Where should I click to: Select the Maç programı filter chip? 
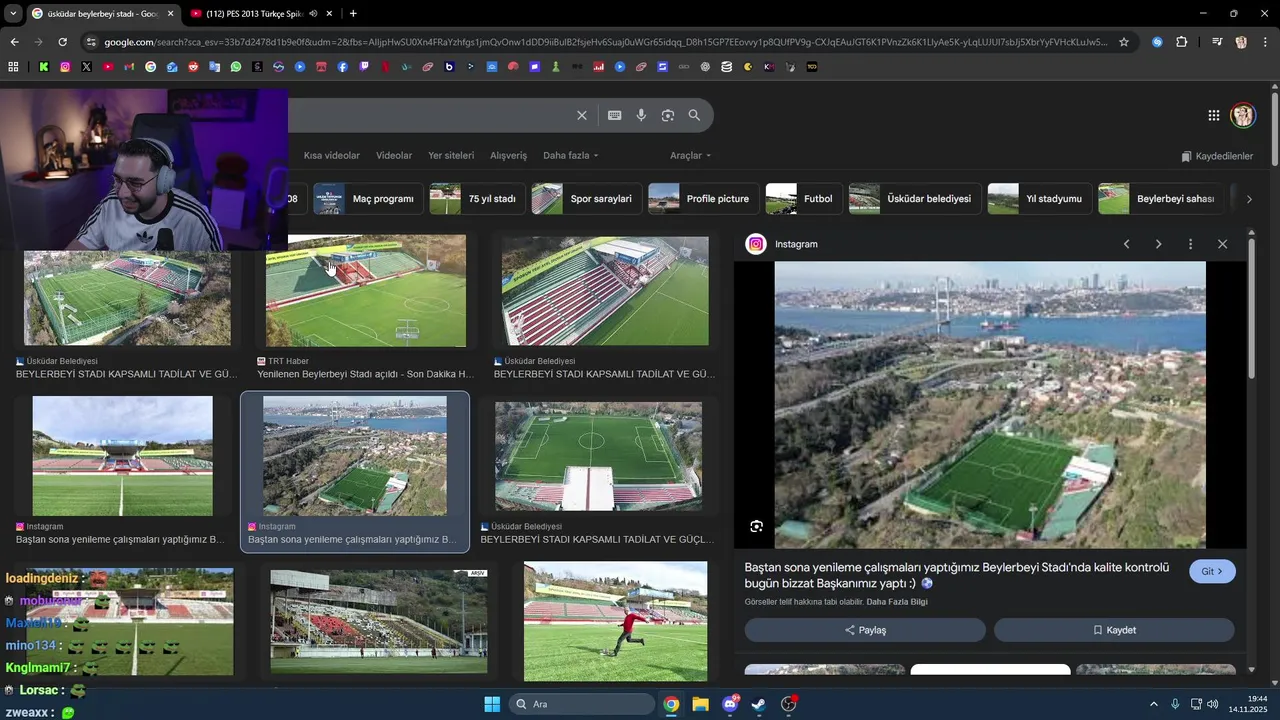coord(368,199)
